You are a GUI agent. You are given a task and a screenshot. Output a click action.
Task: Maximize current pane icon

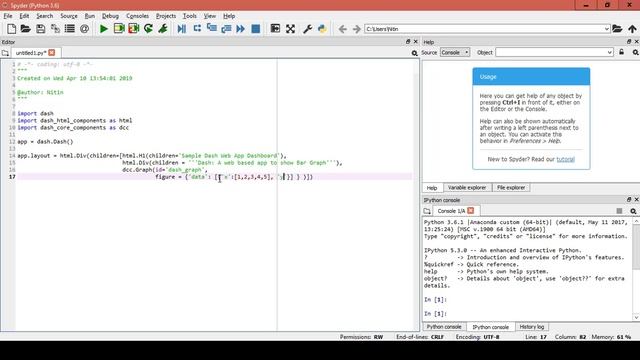275,29
